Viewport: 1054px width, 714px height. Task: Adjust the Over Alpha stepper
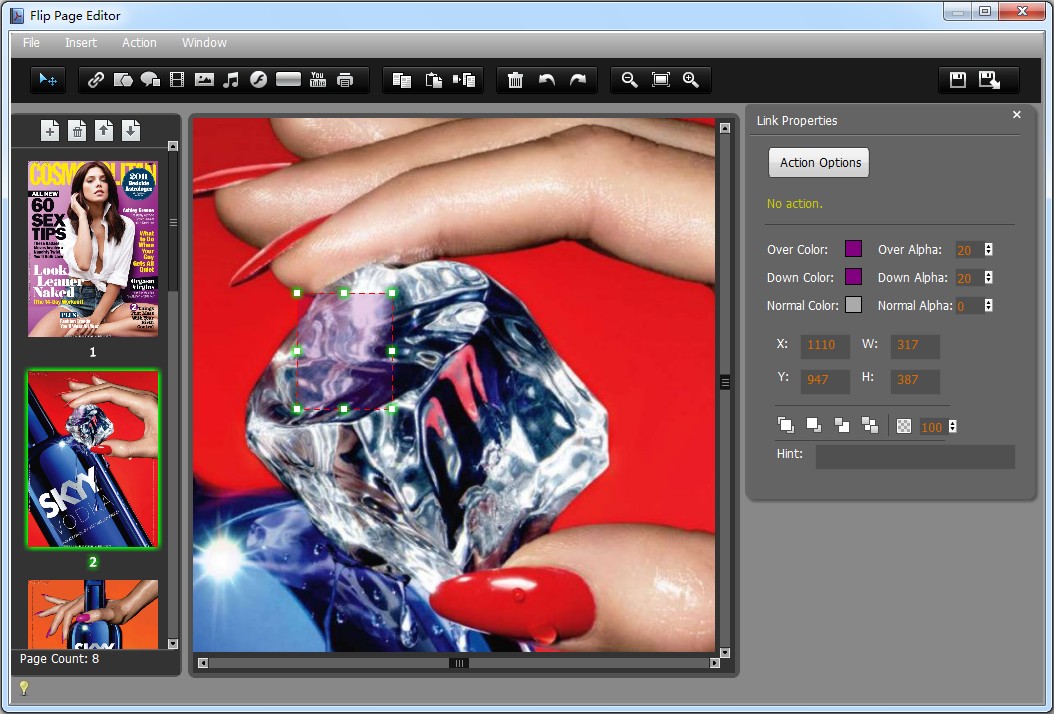(988, 249)
